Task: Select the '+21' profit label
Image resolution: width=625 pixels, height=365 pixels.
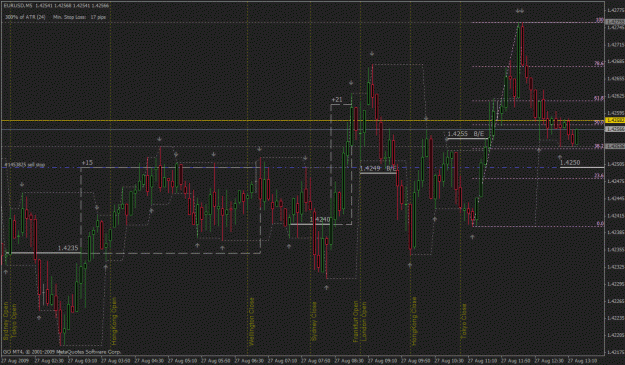Action: point(337,100)
